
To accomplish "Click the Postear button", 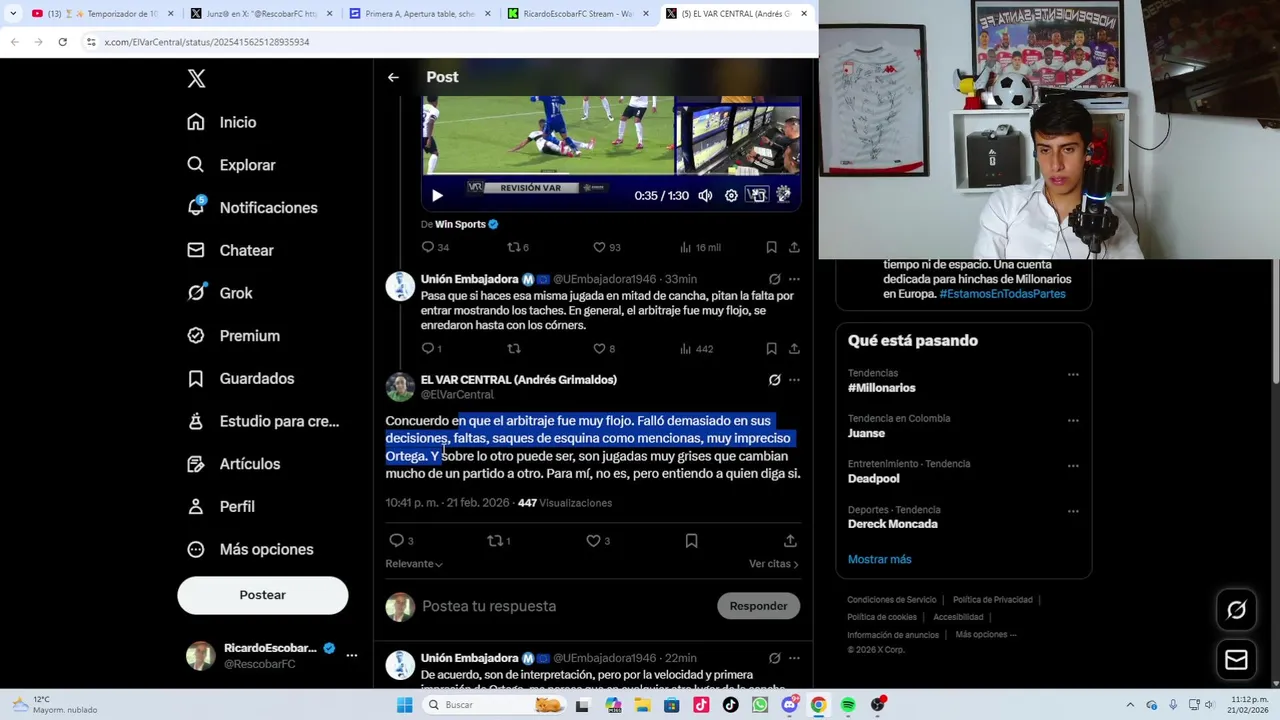I will tap(263, 595).
